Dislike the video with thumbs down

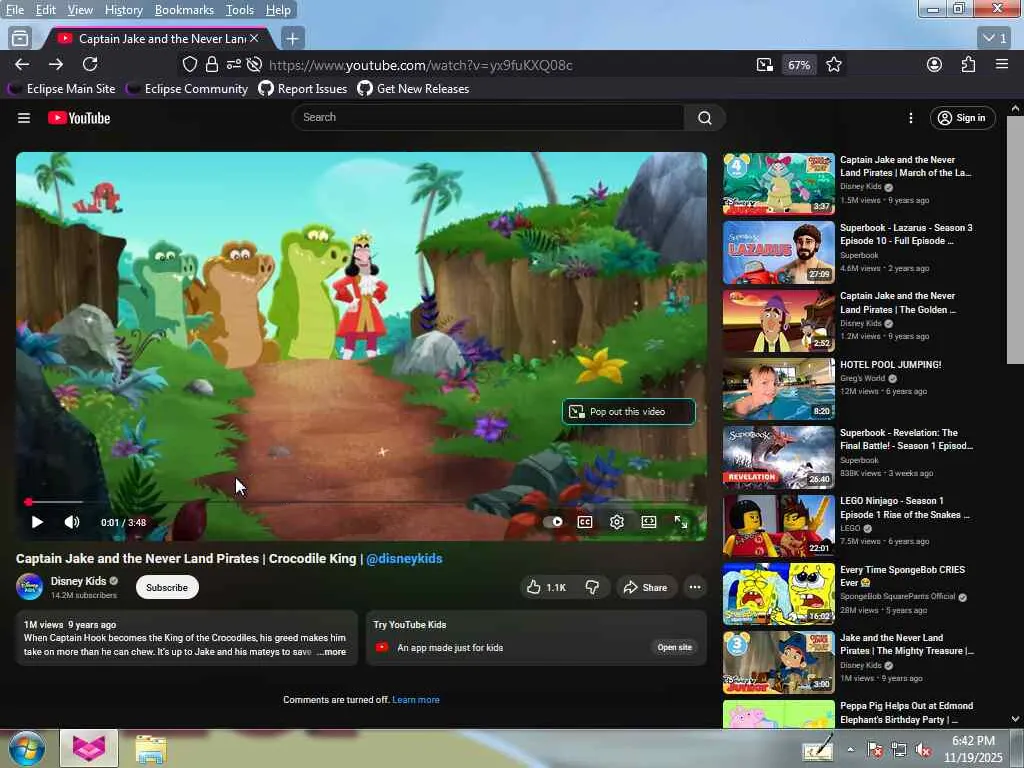592,587
